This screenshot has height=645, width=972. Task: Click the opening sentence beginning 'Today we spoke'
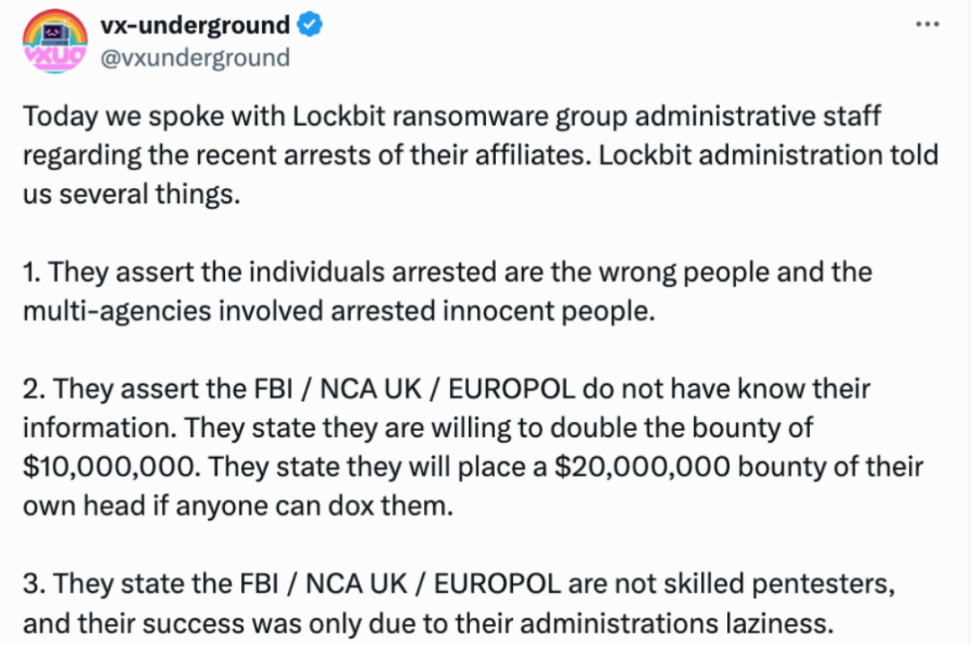click(x=480, y=154)
